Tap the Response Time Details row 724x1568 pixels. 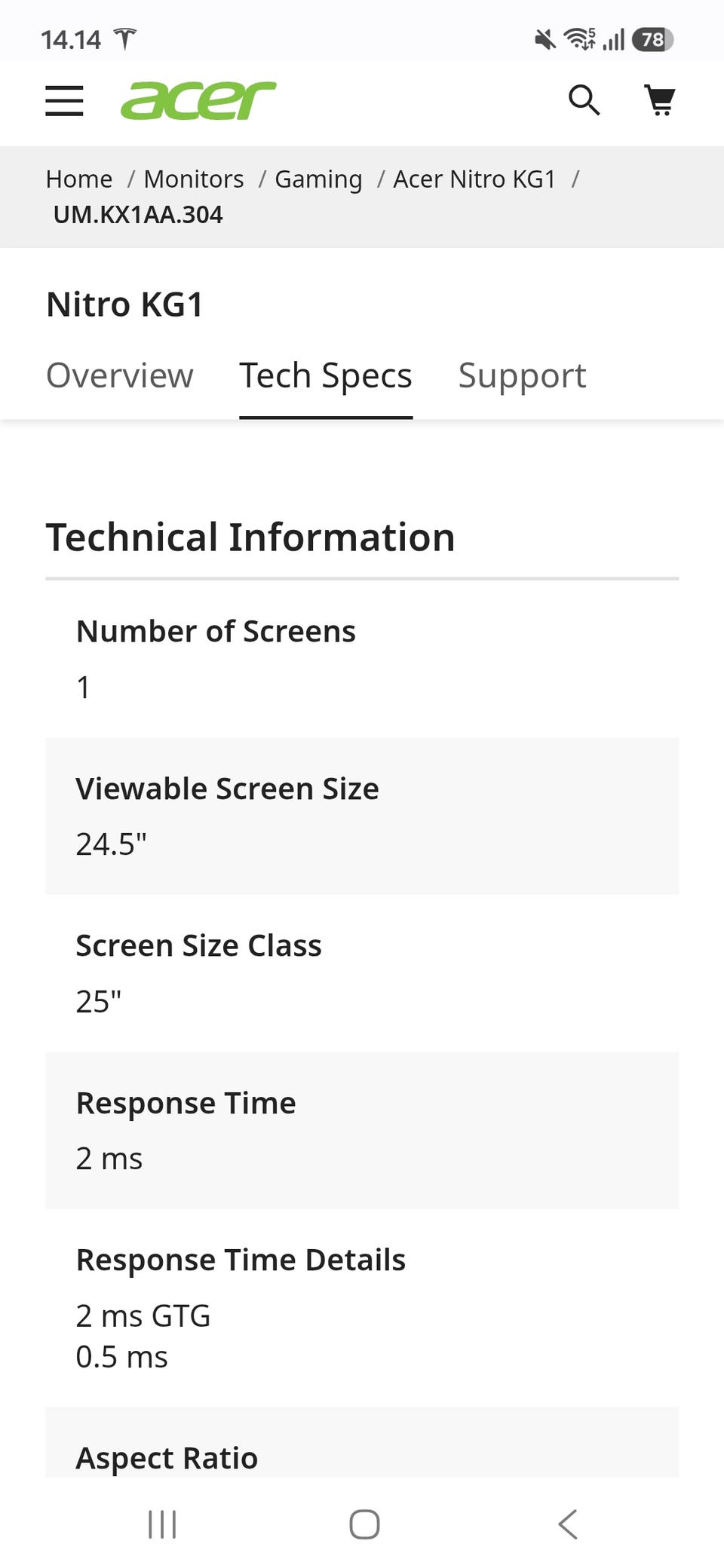click(362, 1308)
